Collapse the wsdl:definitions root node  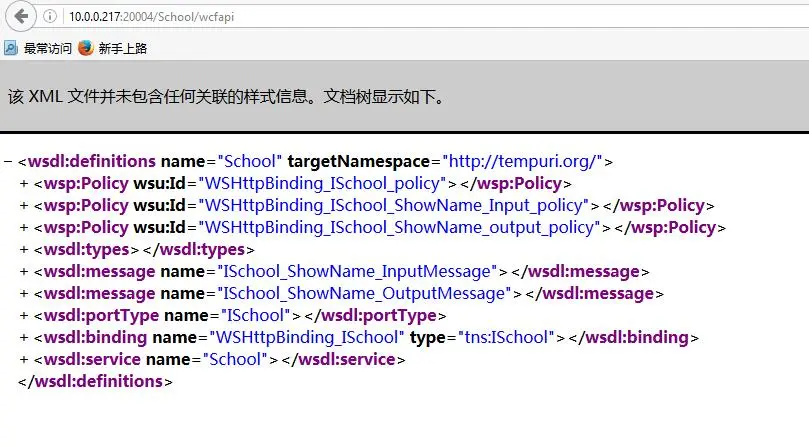[8, 162]
